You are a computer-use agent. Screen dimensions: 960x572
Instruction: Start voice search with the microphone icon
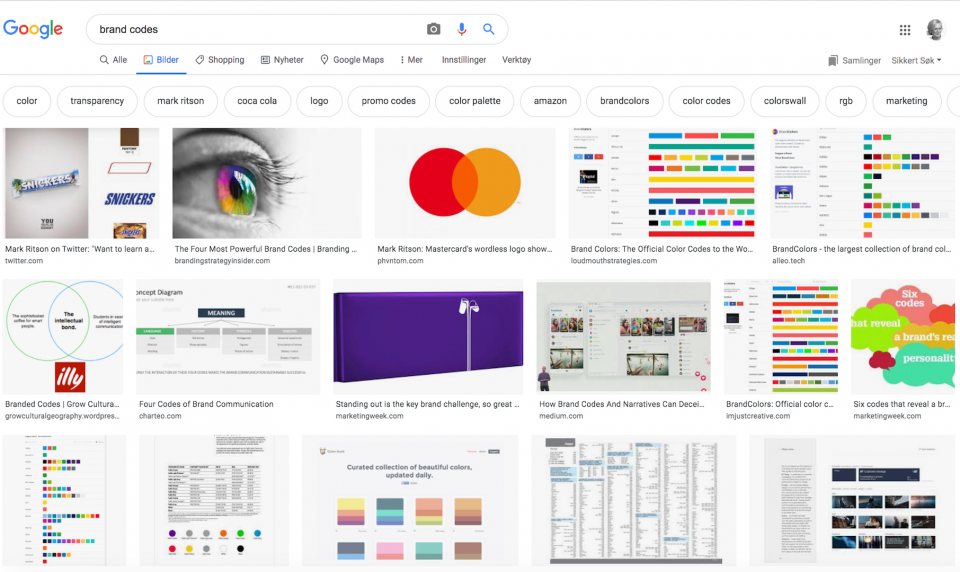click(462, 29)
